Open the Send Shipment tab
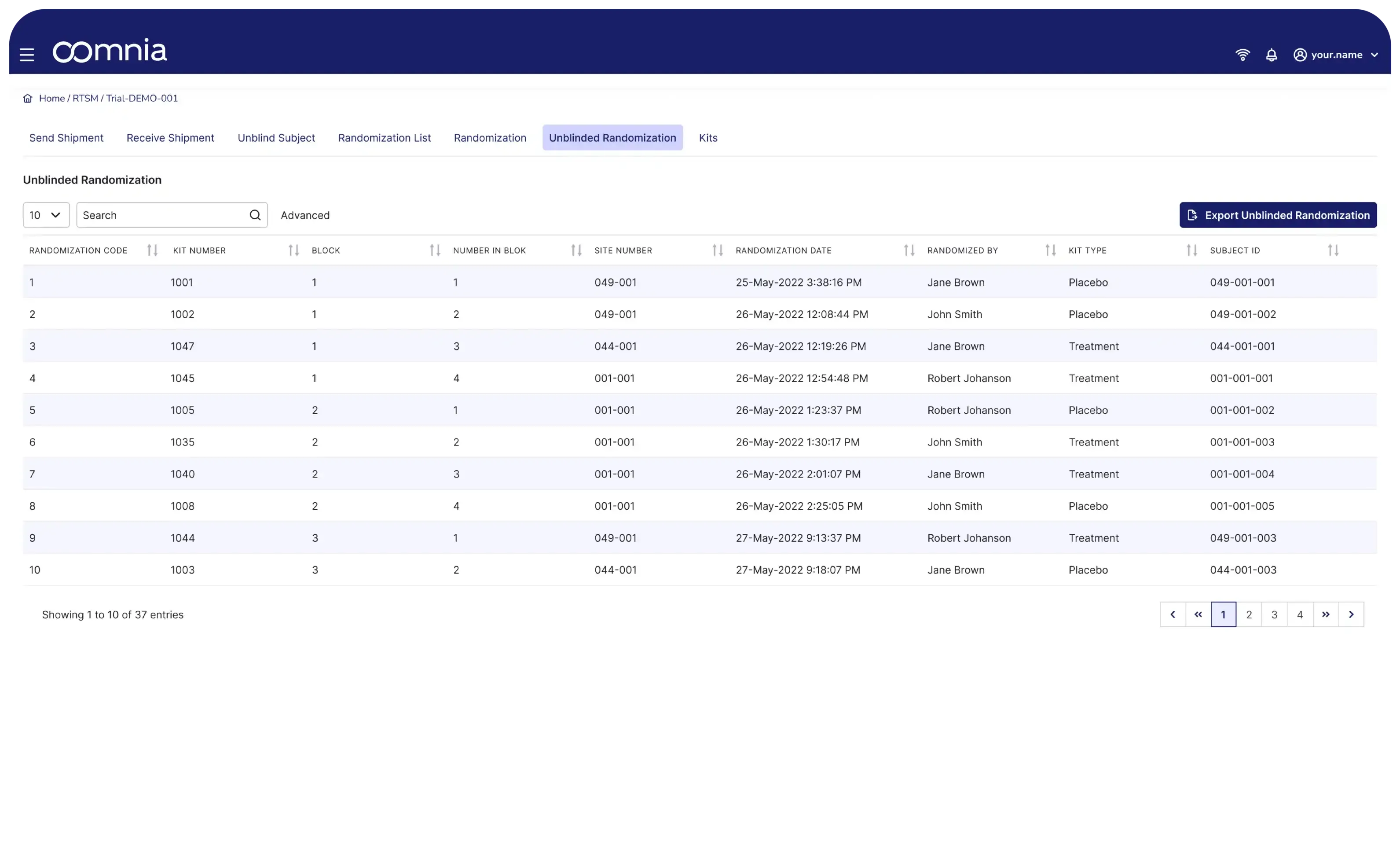Screen dimensions: 1400x842 pos(66,138)
